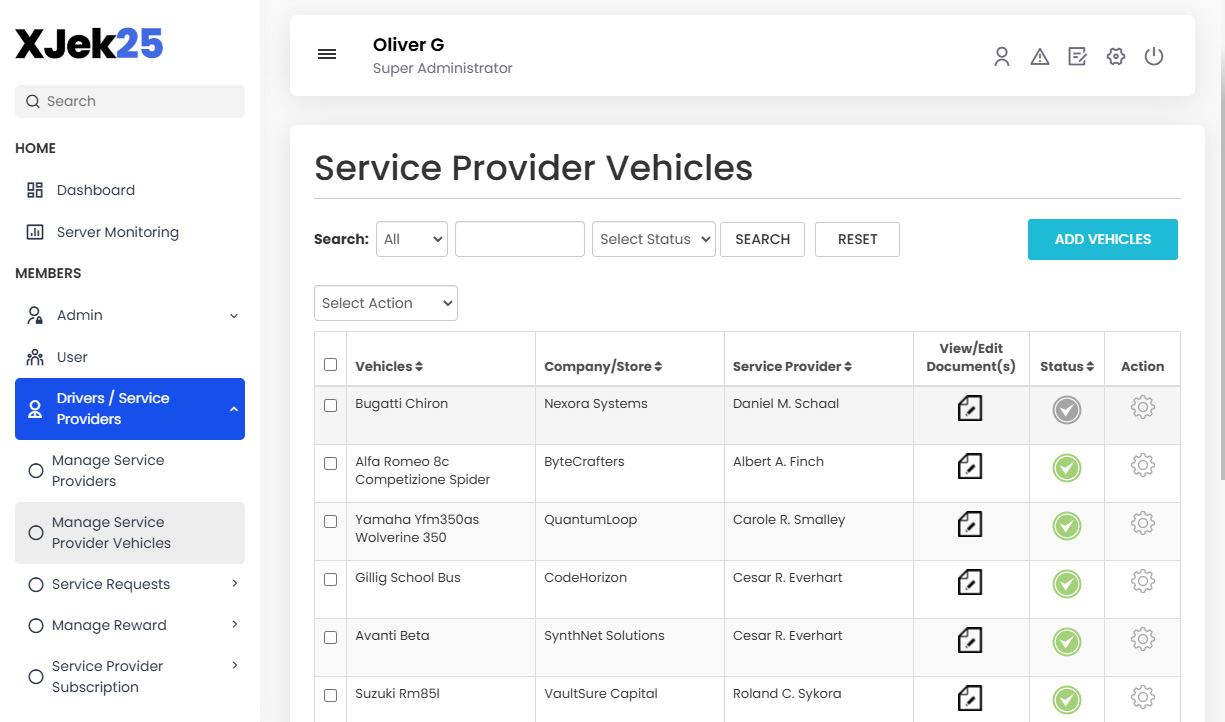1225x722 pixels.
Task: Click the hamburger menu icon next to Oliver G
Action: click(x=327, y=54)
